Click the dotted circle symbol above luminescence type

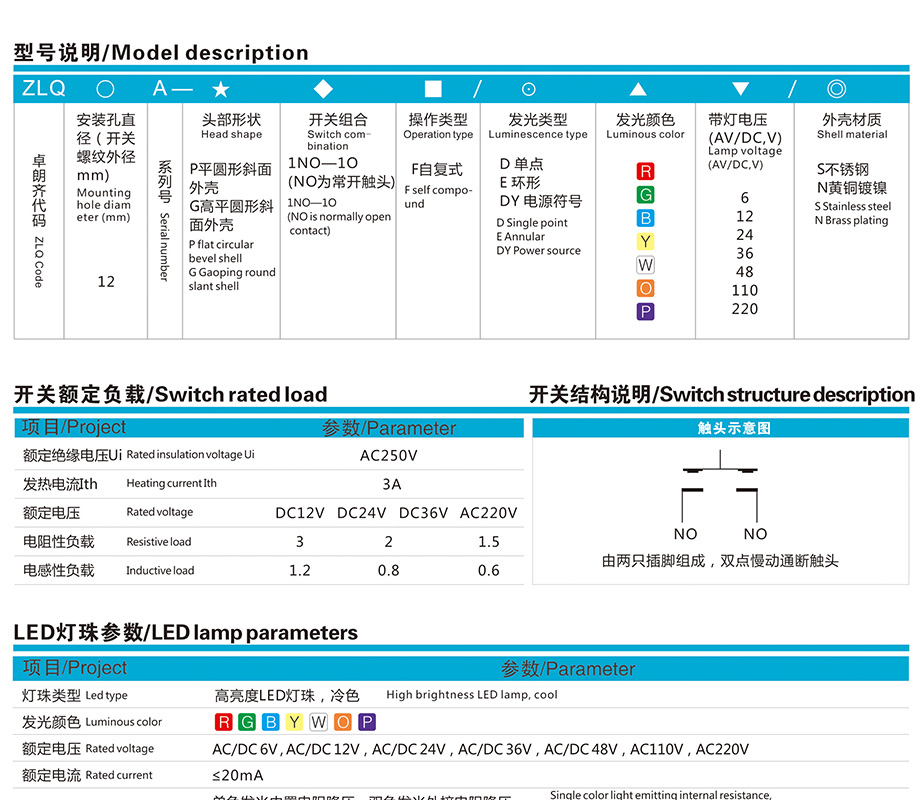529,89
